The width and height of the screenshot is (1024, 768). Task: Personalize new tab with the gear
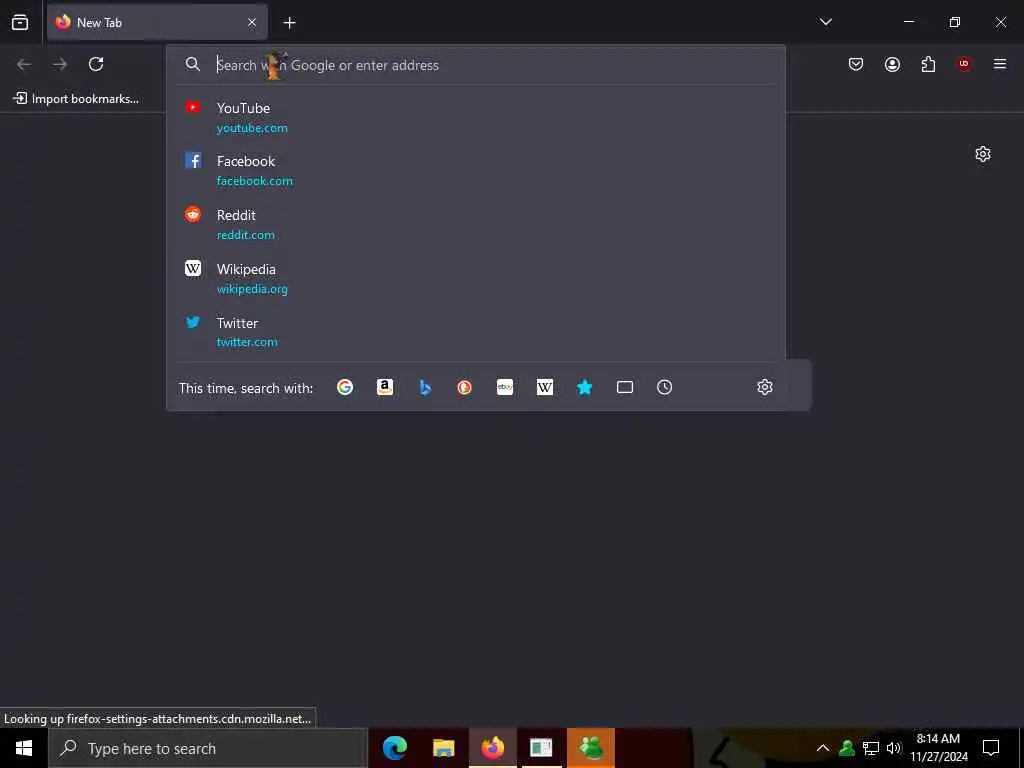(983, 154)
